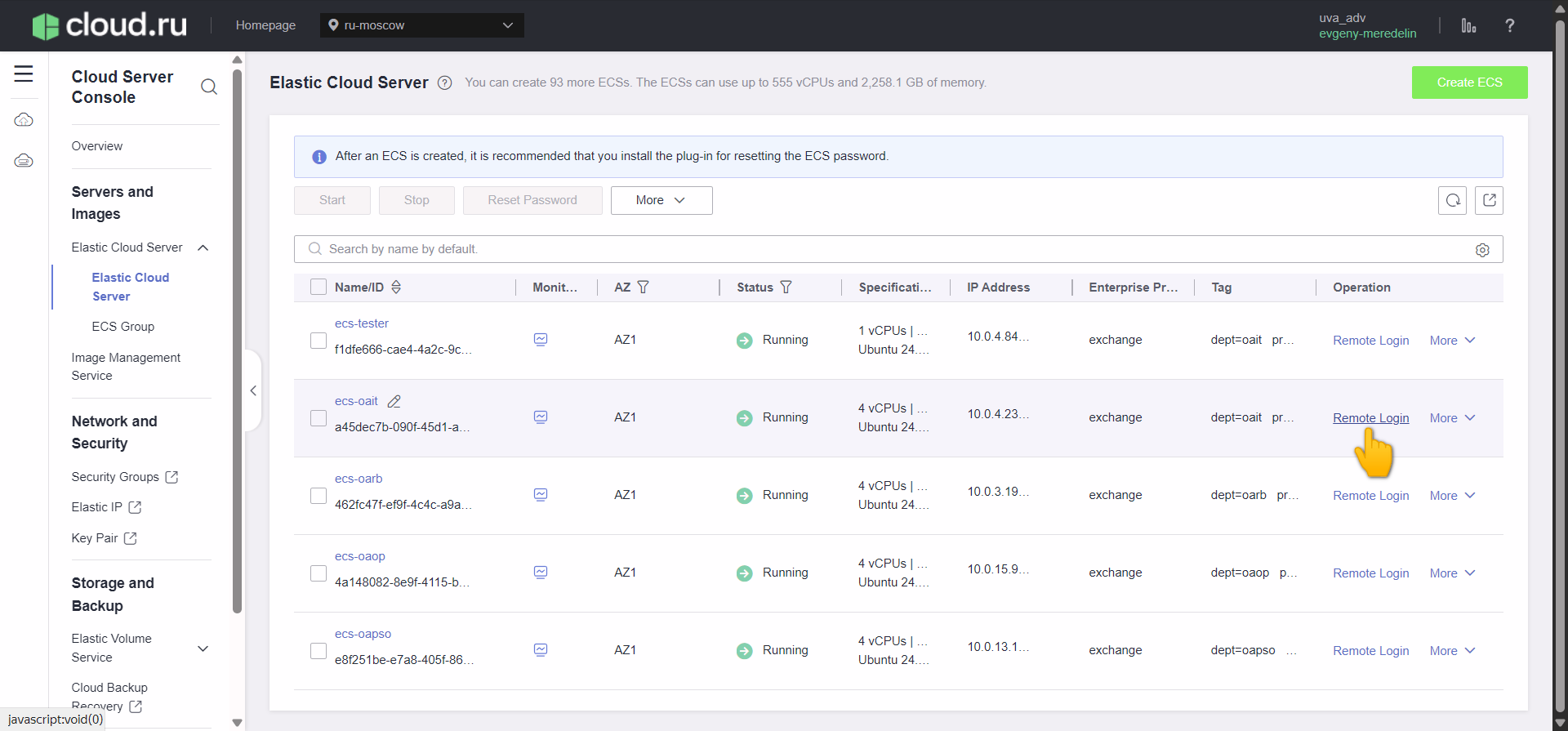Tick the checkbox for ecs-tester
1568x731 pixels.
click(318, 341)
